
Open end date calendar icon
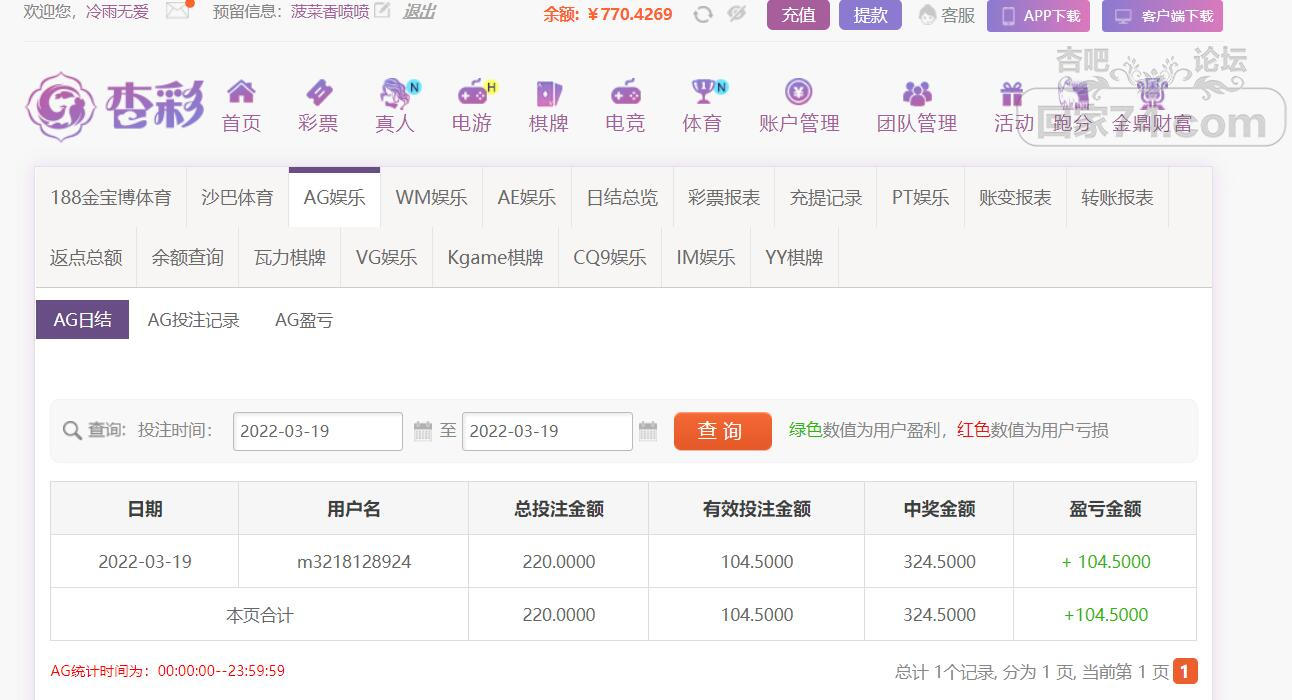point(648,431)
